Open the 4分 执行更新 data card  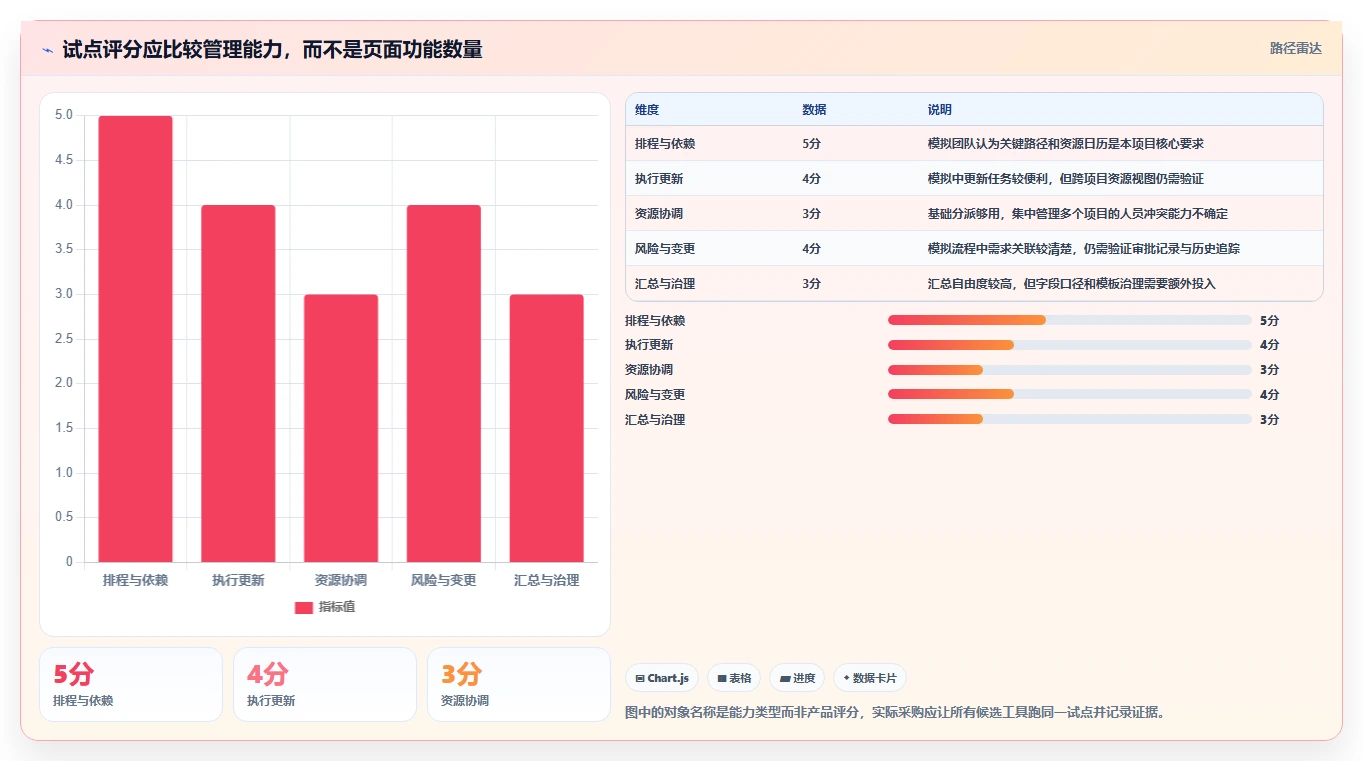[325, 684]
